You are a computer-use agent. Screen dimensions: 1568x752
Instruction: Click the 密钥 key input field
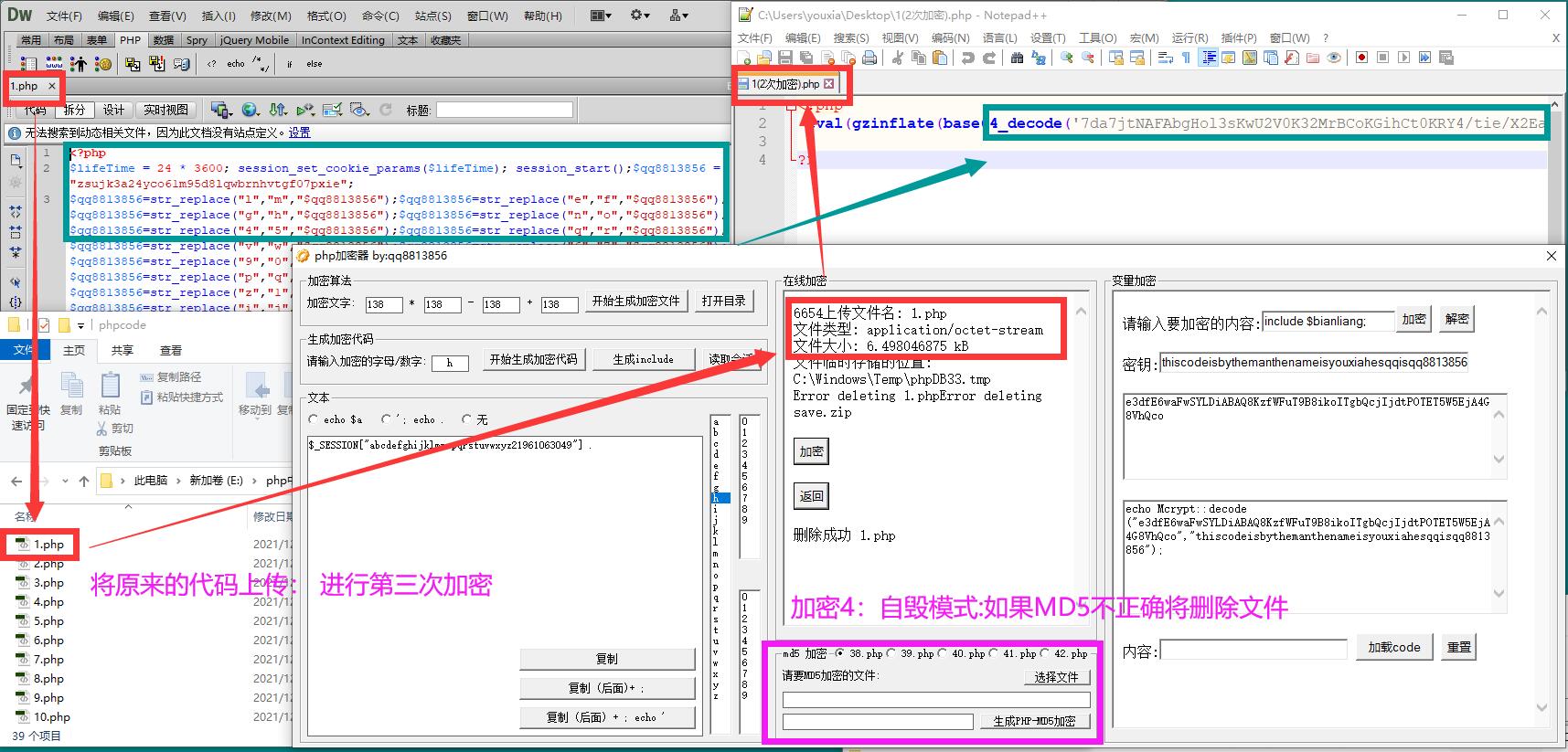[1313, 363]
